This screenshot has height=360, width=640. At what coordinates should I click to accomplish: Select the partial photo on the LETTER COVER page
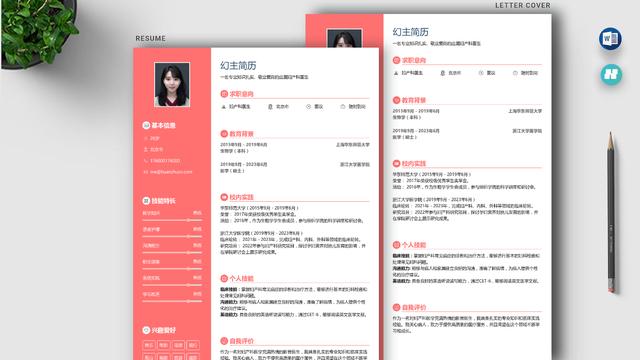pos(344,38)
